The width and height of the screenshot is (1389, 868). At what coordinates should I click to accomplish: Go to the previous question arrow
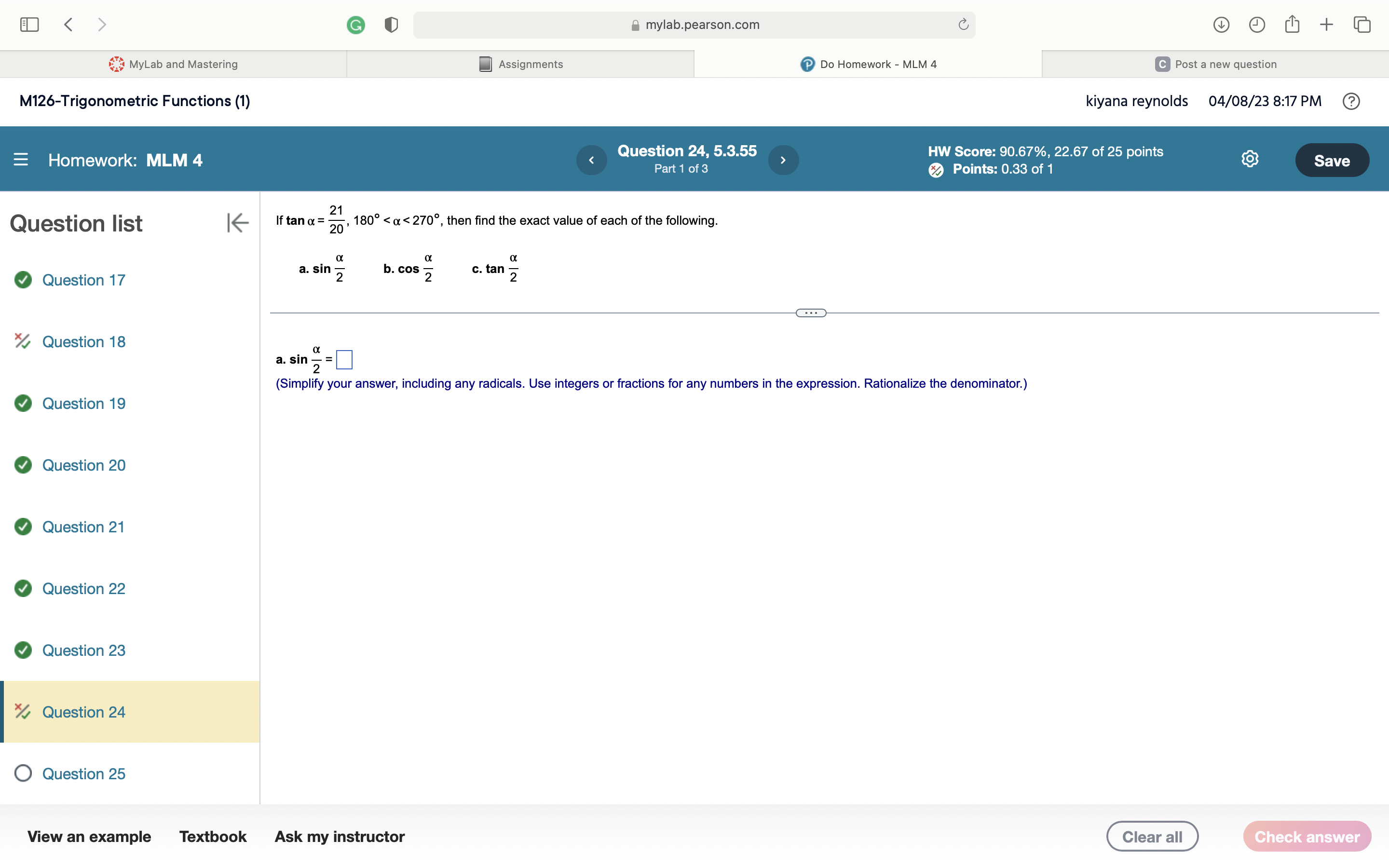592,160
